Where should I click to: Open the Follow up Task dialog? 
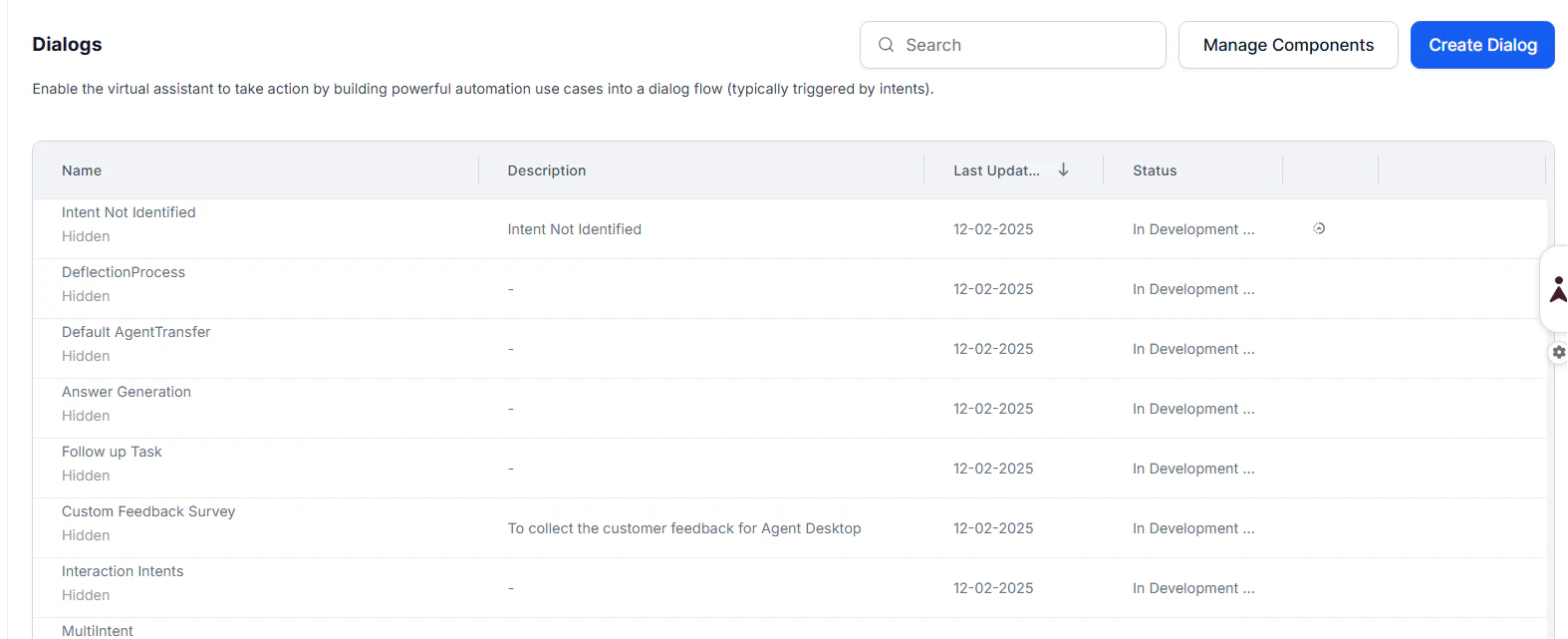tap(112, 452)
